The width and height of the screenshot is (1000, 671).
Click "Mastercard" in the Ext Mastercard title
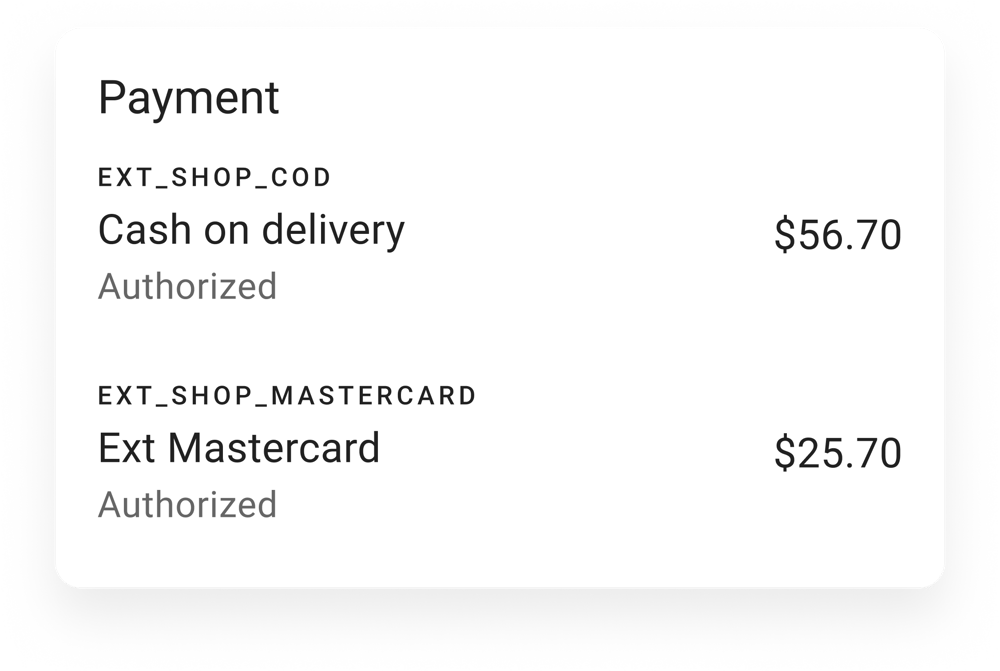(273, 448)
